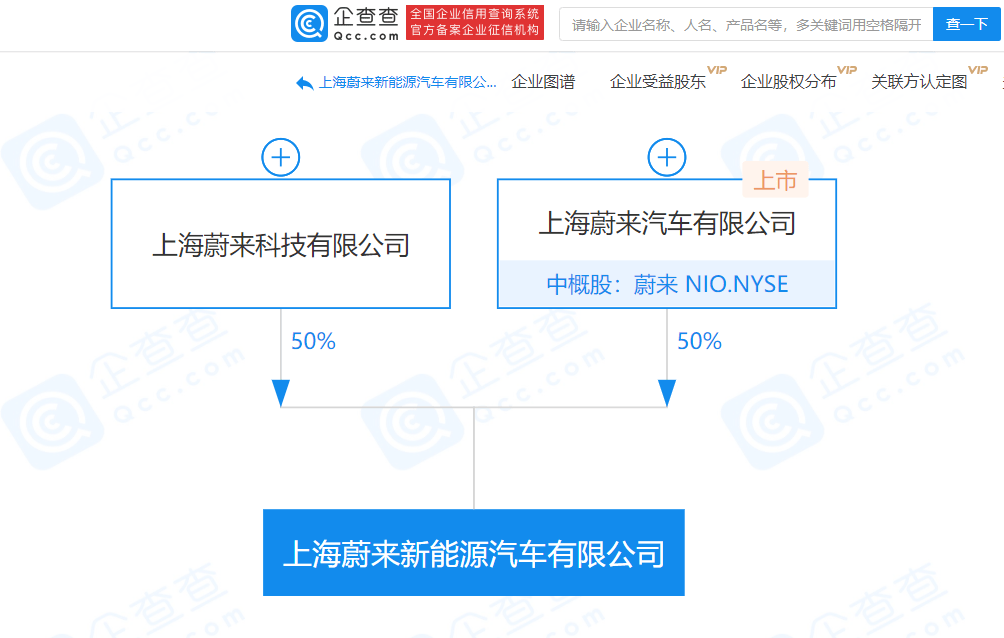The image size is (1004, 638).
Task: Expand shareholders above 上海蔚来汽车有限公司
Action: (x=667, y=158)
